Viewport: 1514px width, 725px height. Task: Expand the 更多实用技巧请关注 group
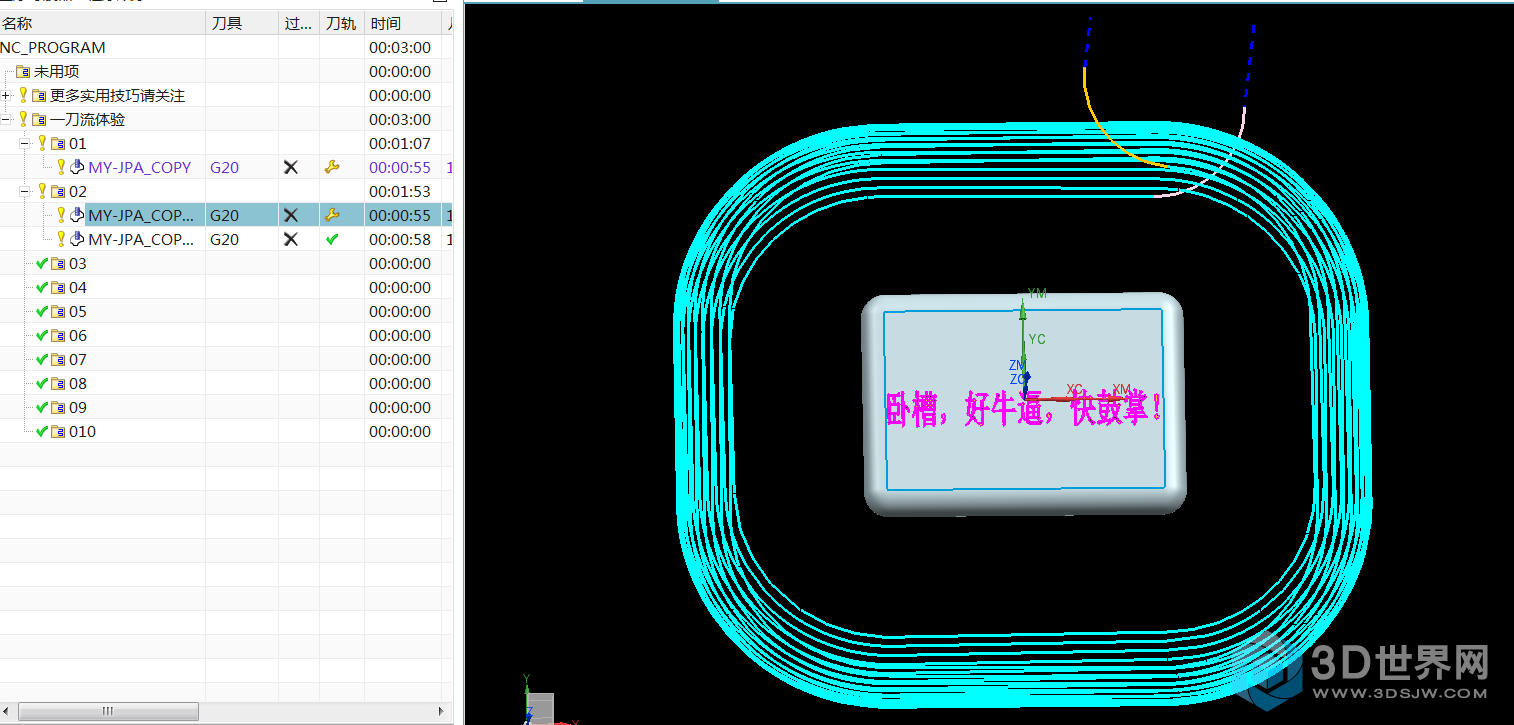pyautogui.click(x=6, y=96)
